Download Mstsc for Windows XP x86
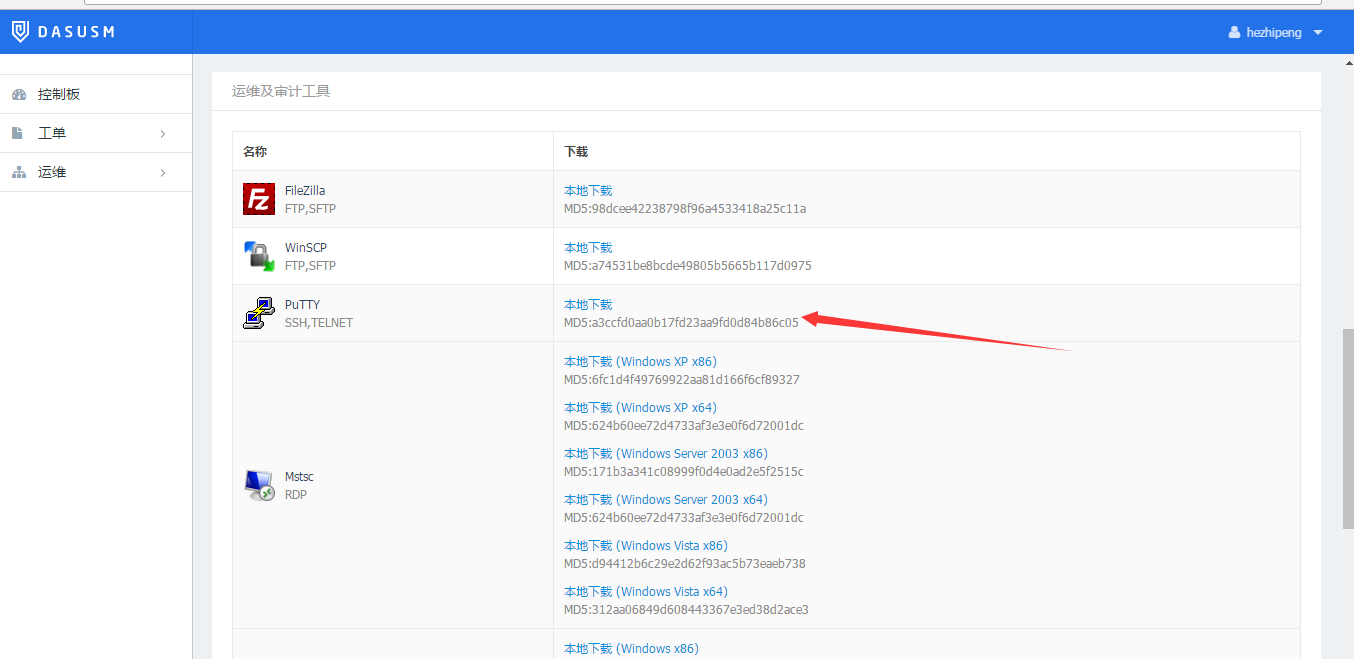 [x=640, y=361]
